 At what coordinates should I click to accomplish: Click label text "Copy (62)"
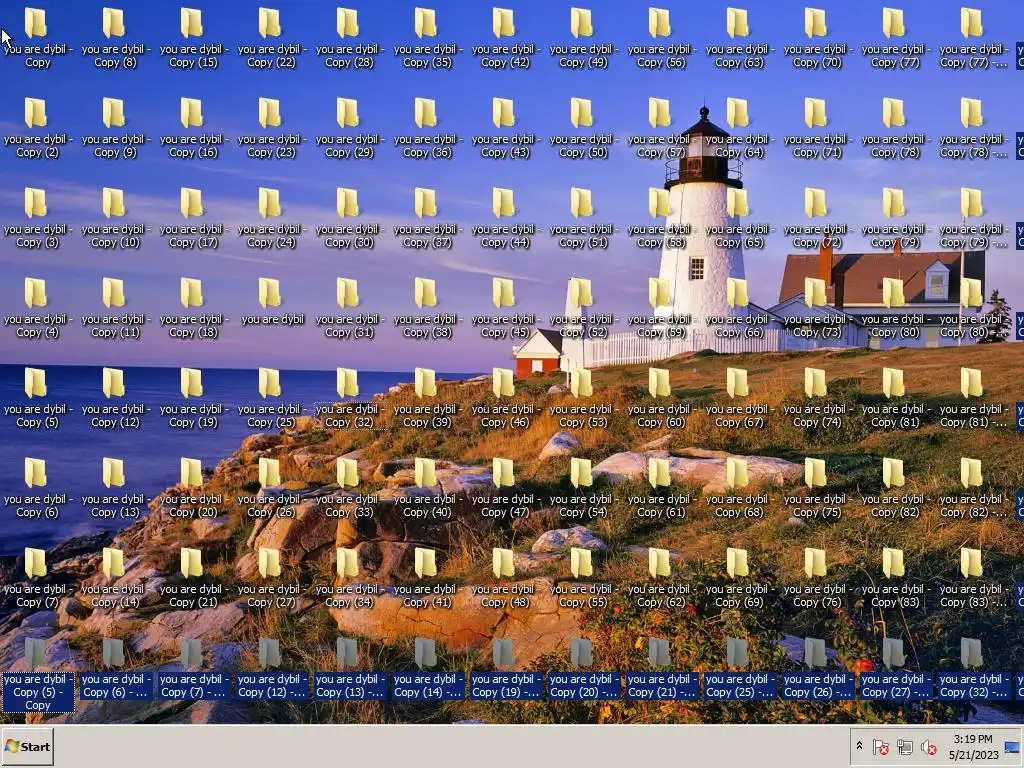point(661,603)
